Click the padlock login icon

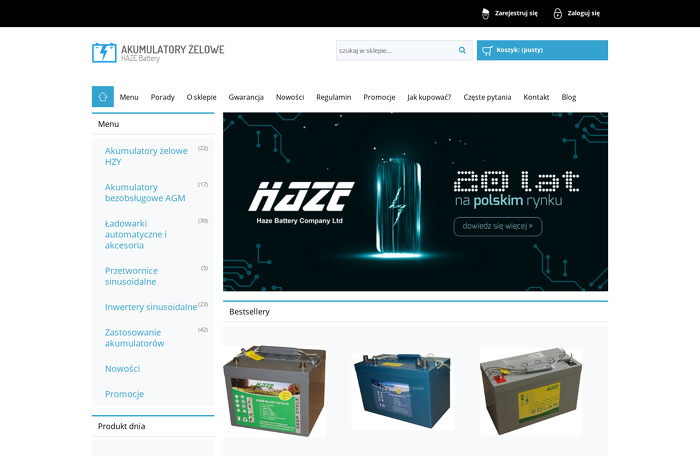coord(558,13)
